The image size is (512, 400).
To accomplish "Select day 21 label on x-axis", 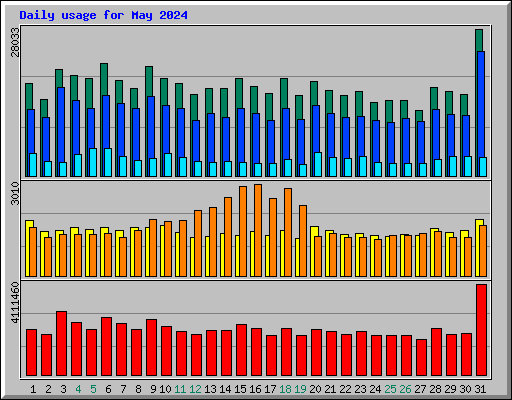I will point(330,389).
